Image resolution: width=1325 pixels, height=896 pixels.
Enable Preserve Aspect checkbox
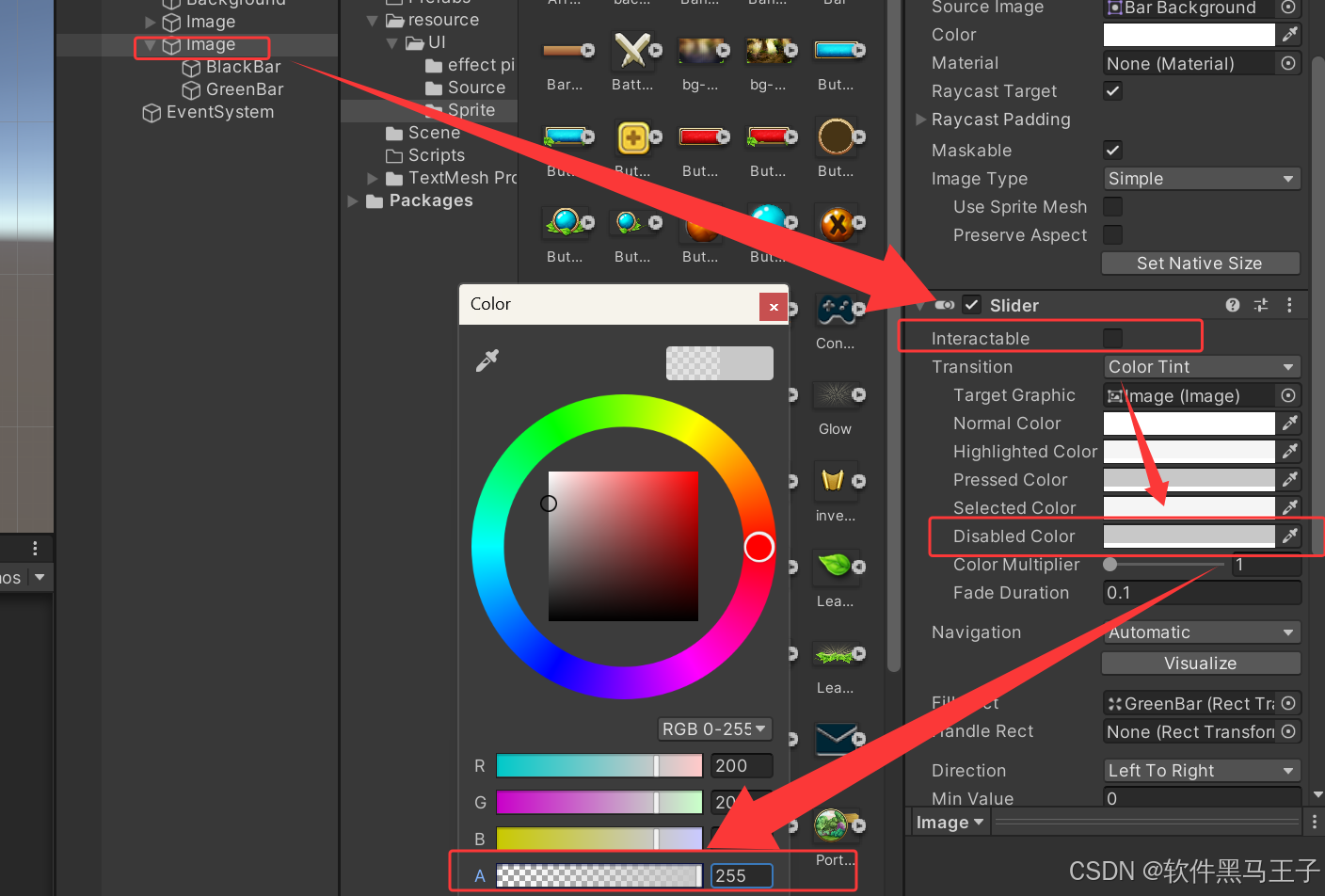click(1112, 235)
